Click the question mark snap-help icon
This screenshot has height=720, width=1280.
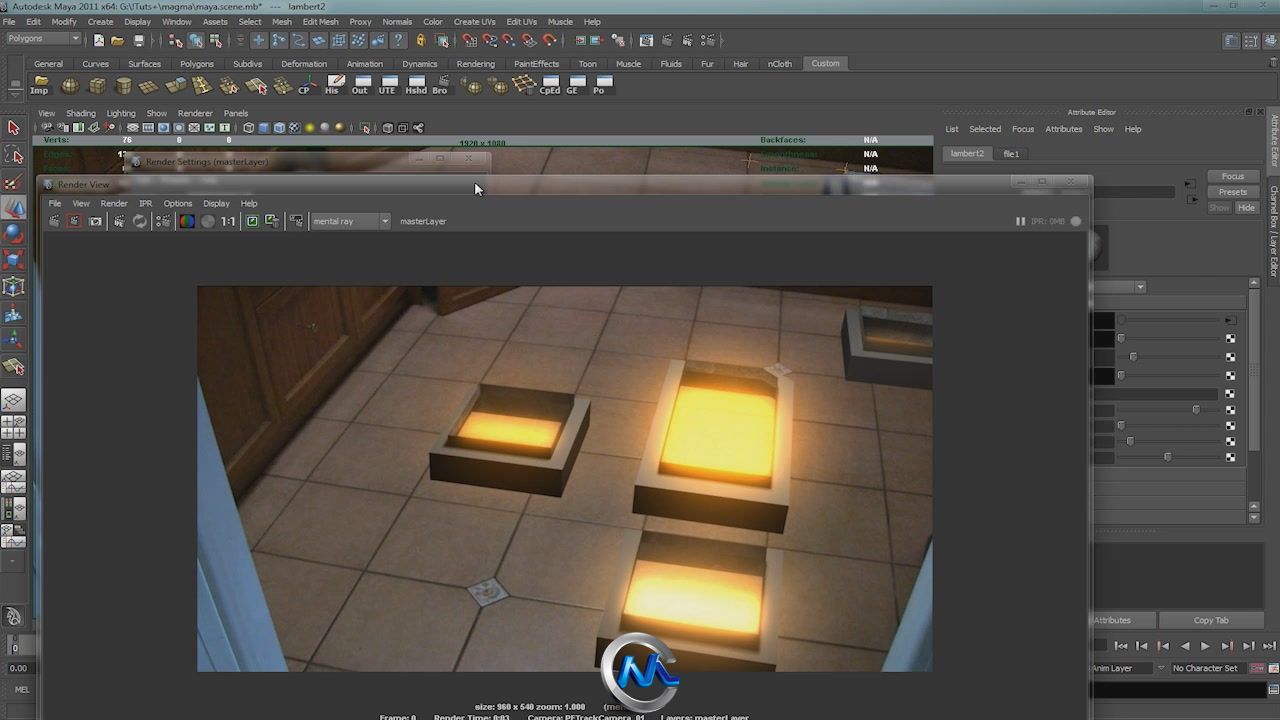click(398, 40)
